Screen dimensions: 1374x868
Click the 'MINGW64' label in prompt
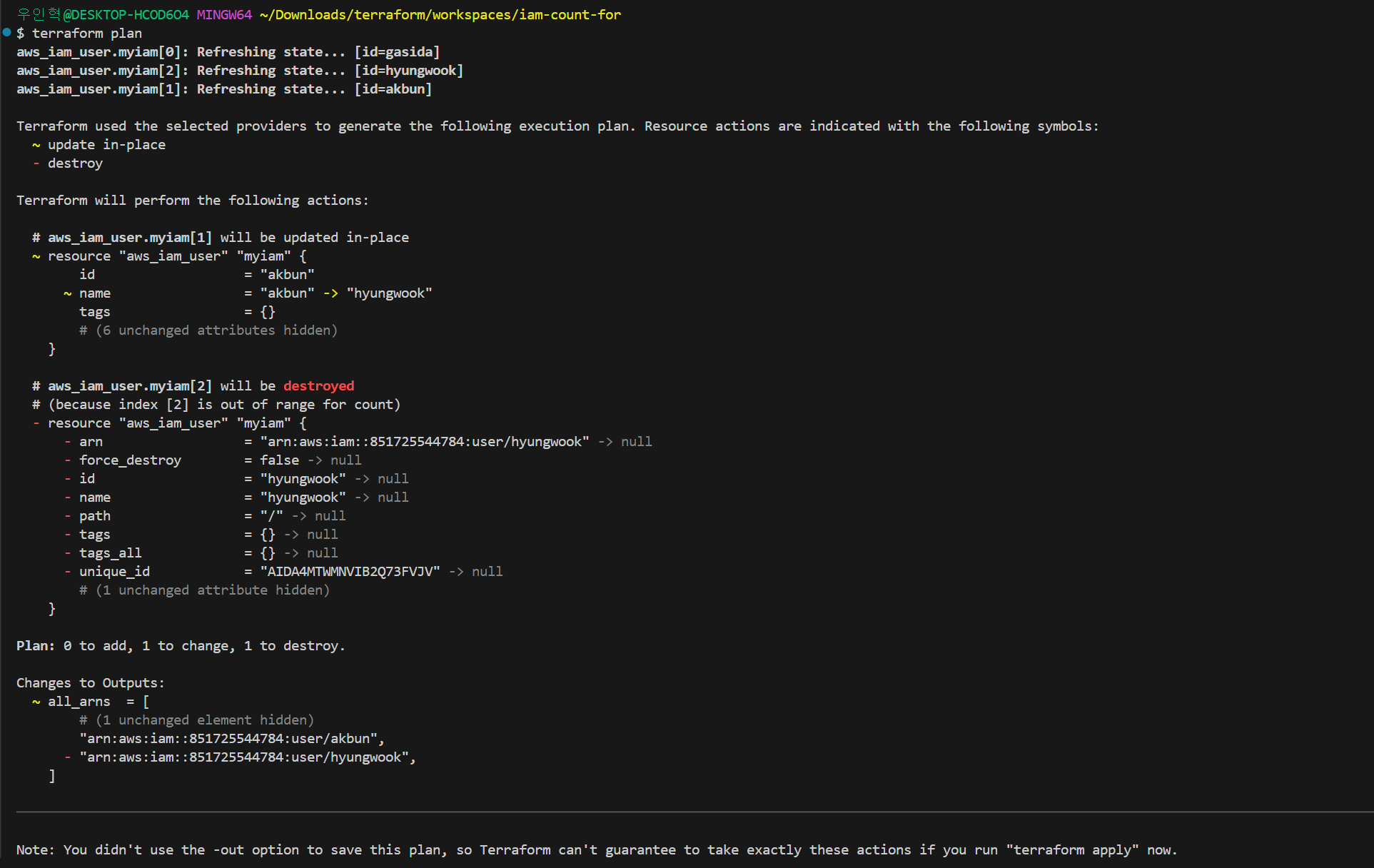click(x=224, y=15)
